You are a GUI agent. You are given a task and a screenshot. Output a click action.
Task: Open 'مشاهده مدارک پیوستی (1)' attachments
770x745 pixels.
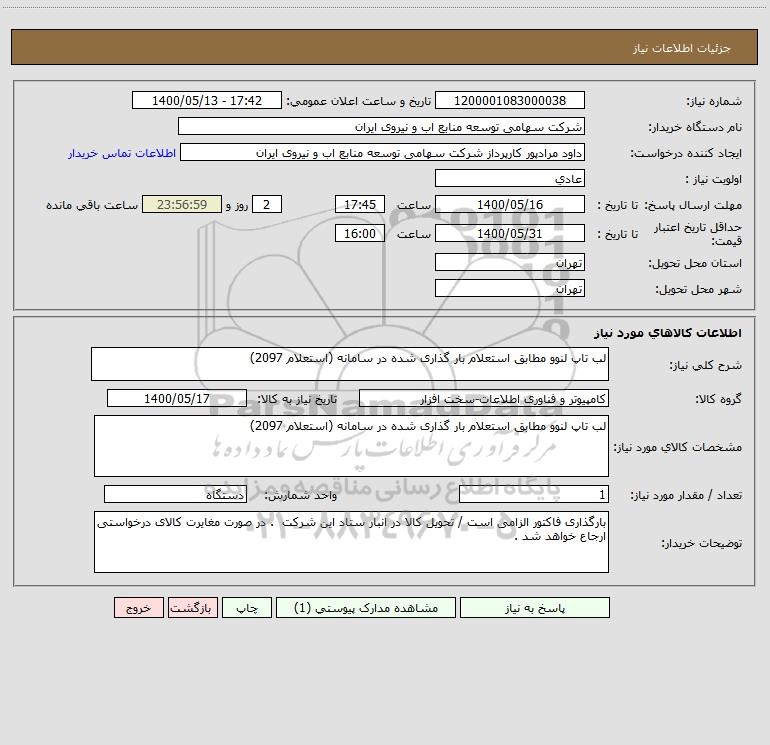[x=366, y=607]
